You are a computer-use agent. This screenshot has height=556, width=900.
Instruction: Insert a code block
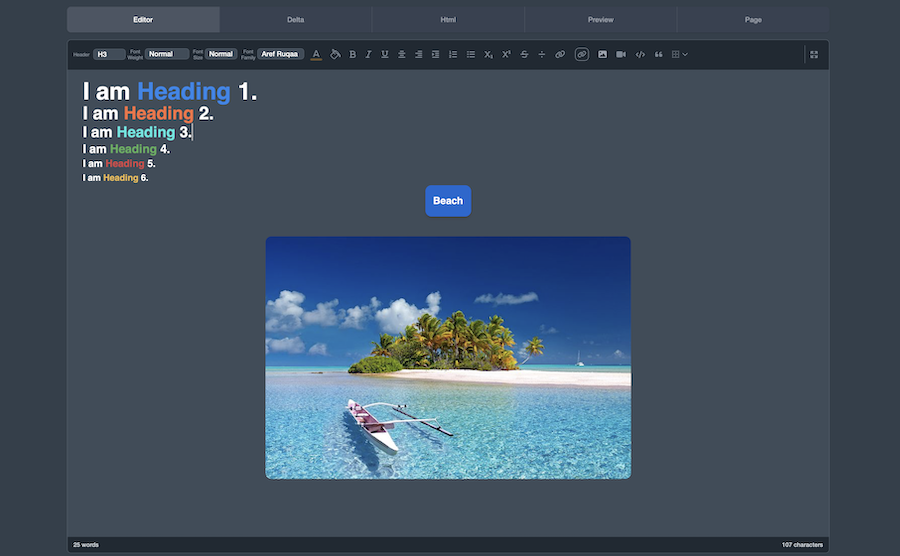click(x=640, y=54)
